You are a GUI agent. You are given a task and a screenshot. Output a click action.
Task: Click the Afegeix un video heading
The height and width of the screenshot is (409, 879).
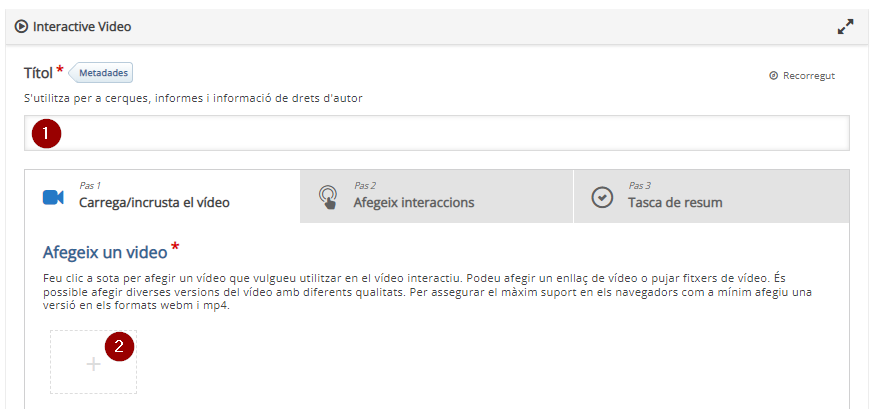[105, 252]
